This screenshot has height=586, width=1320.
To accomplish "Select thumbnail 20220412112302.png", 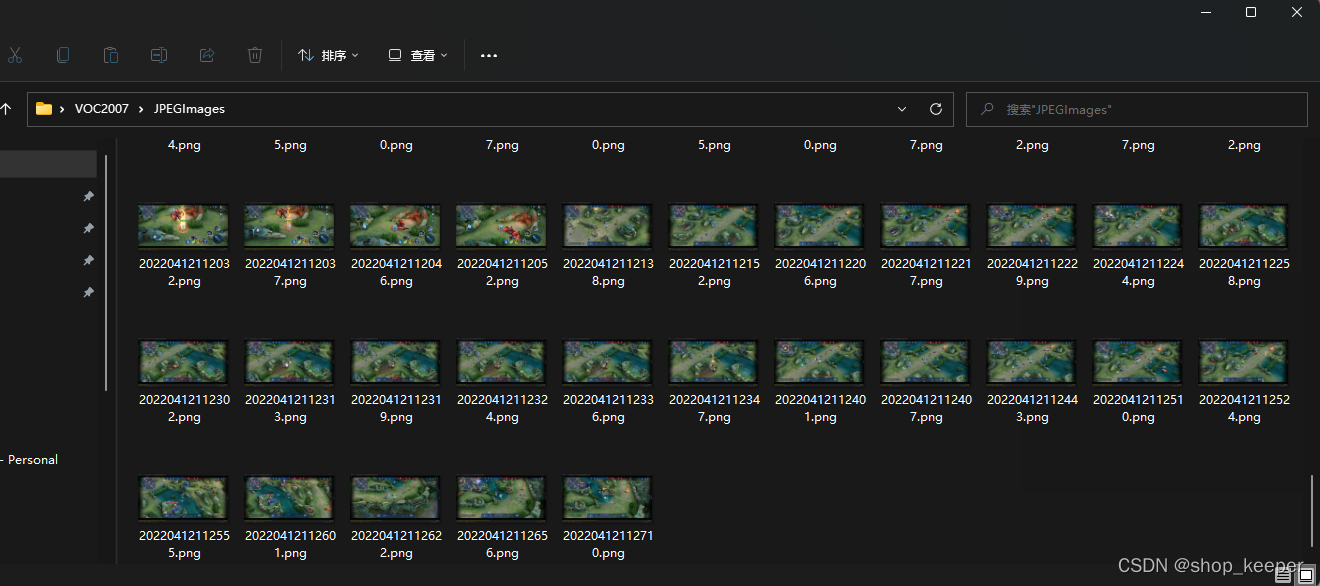I will (184, 362).
